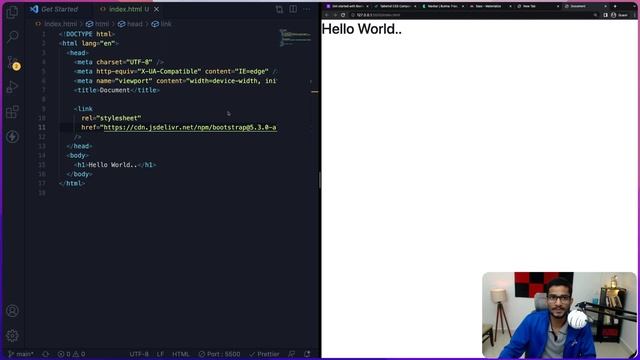Click the closing head tag line

(x=80, y=146)
